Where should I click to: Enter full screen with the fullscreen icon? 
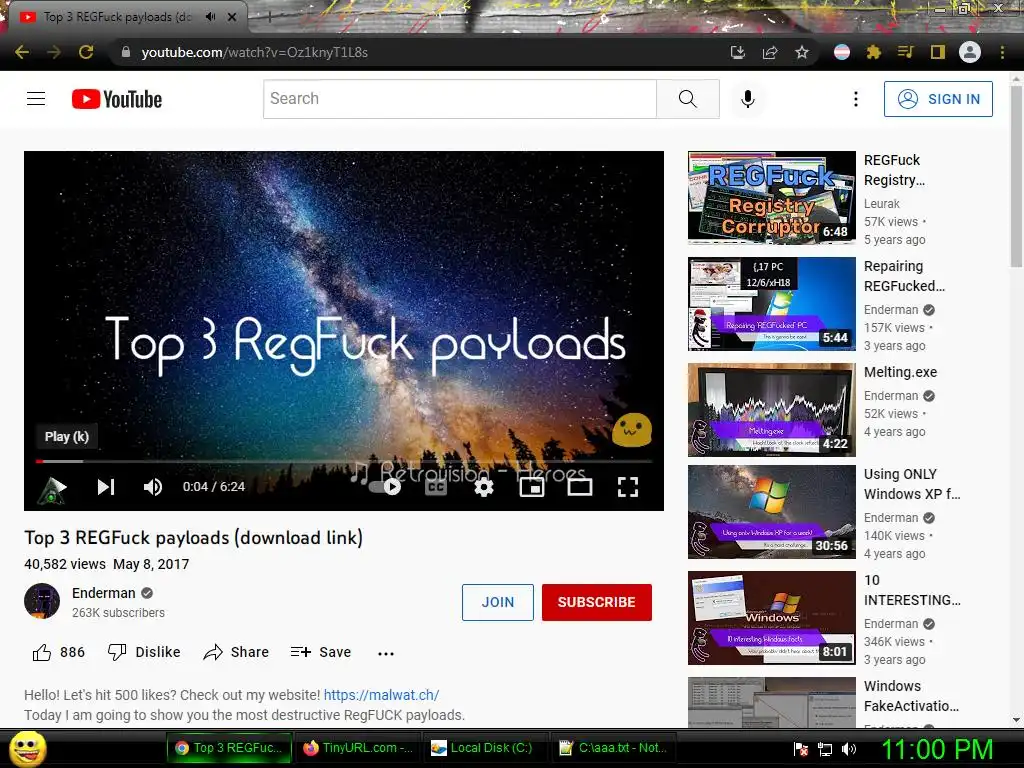(628, 487)
